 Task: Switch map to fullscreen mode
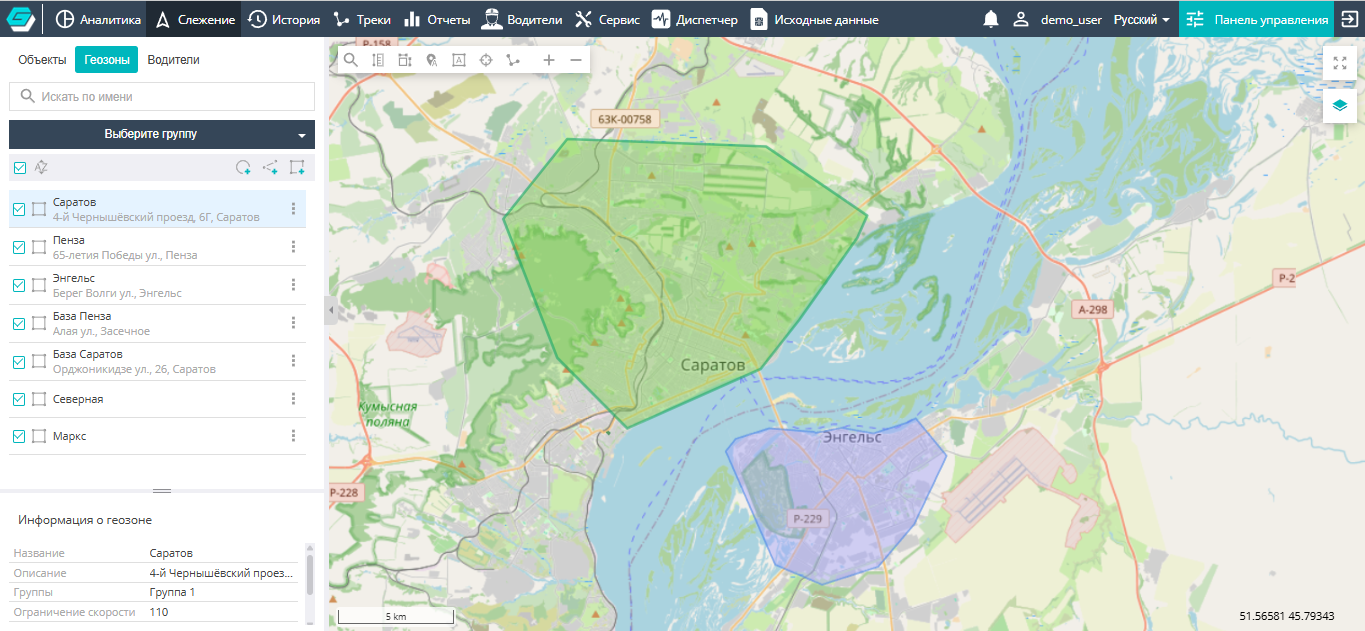pyautogui.click(x=1340, y=62)
